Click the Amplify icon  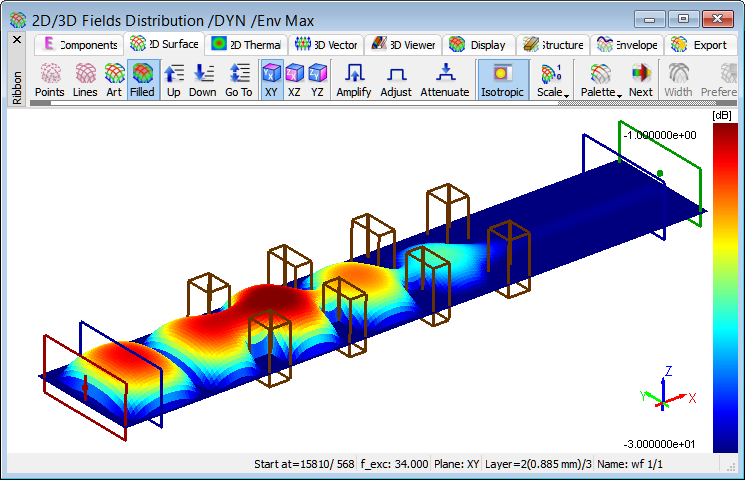(354, 80)
